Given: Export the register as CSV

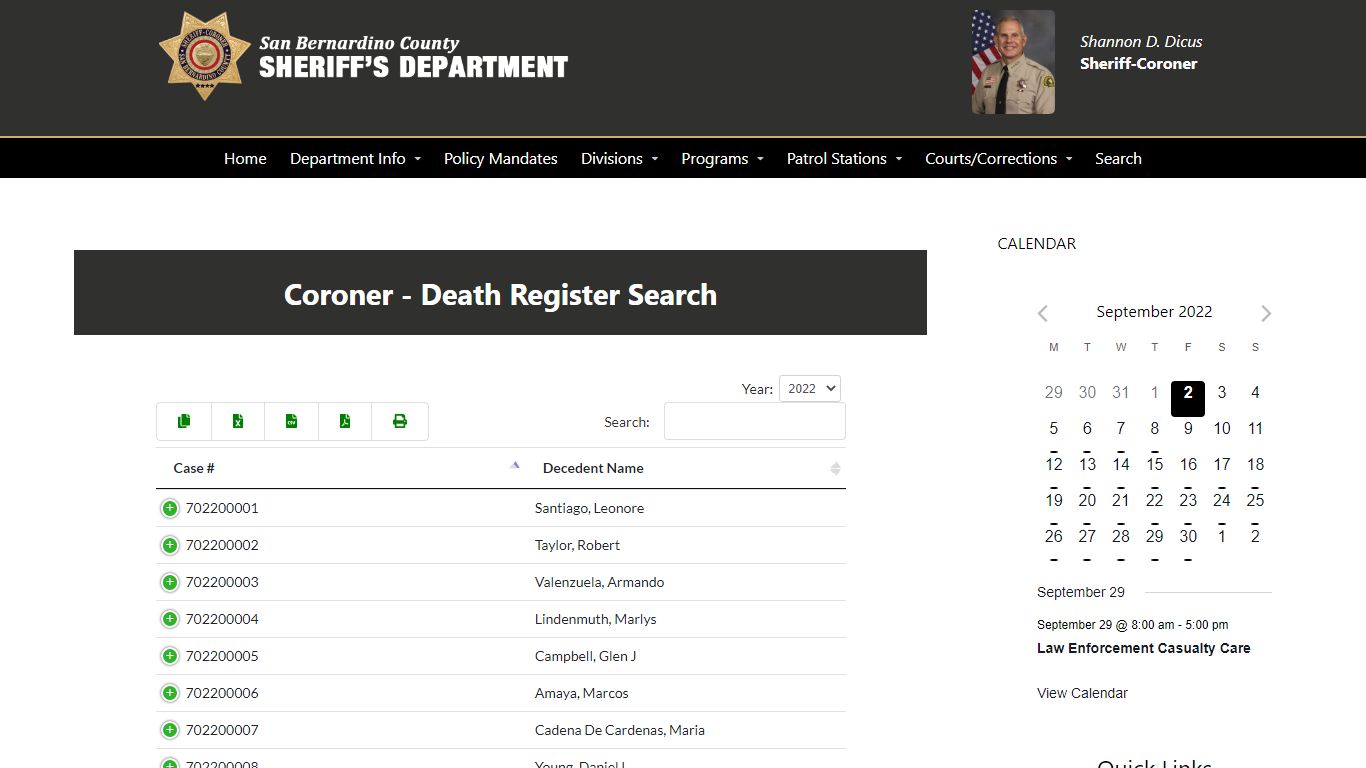Looking at the screenshot, I should point(291,421).
